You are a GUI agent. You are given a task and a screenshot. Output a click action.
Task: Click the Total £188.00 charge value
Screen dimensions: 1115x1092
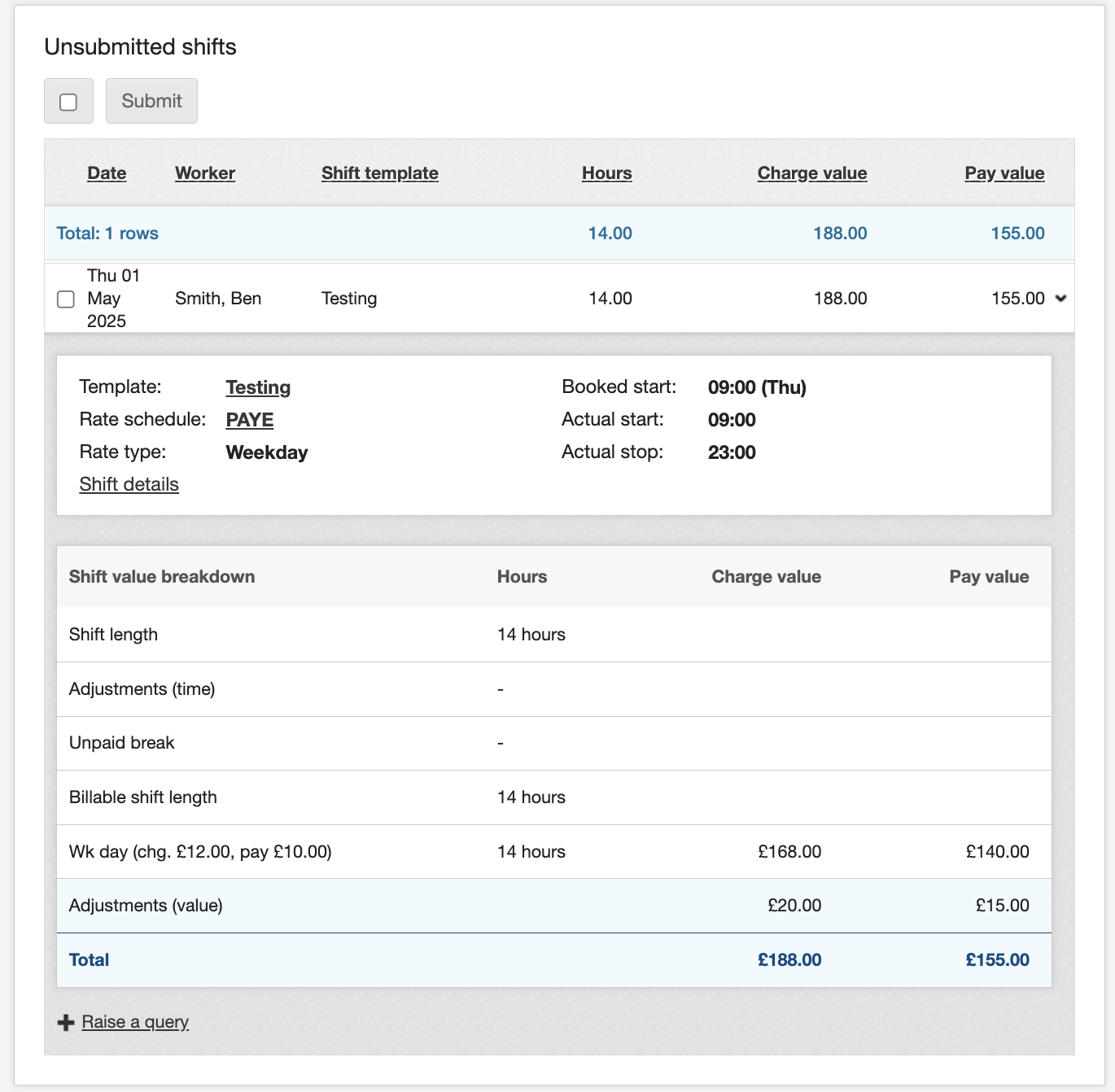coord(789,960)
